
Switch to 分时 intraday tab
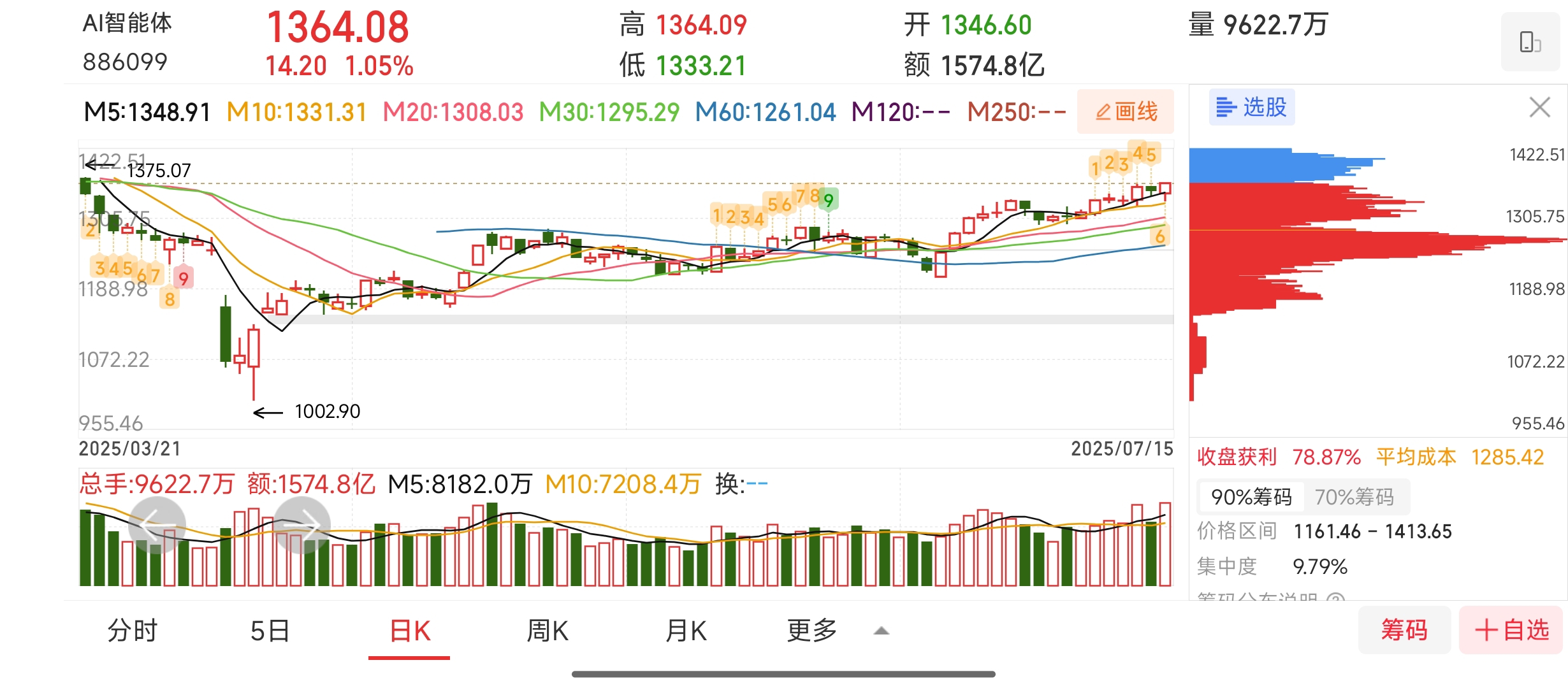(x=133, y=631)
